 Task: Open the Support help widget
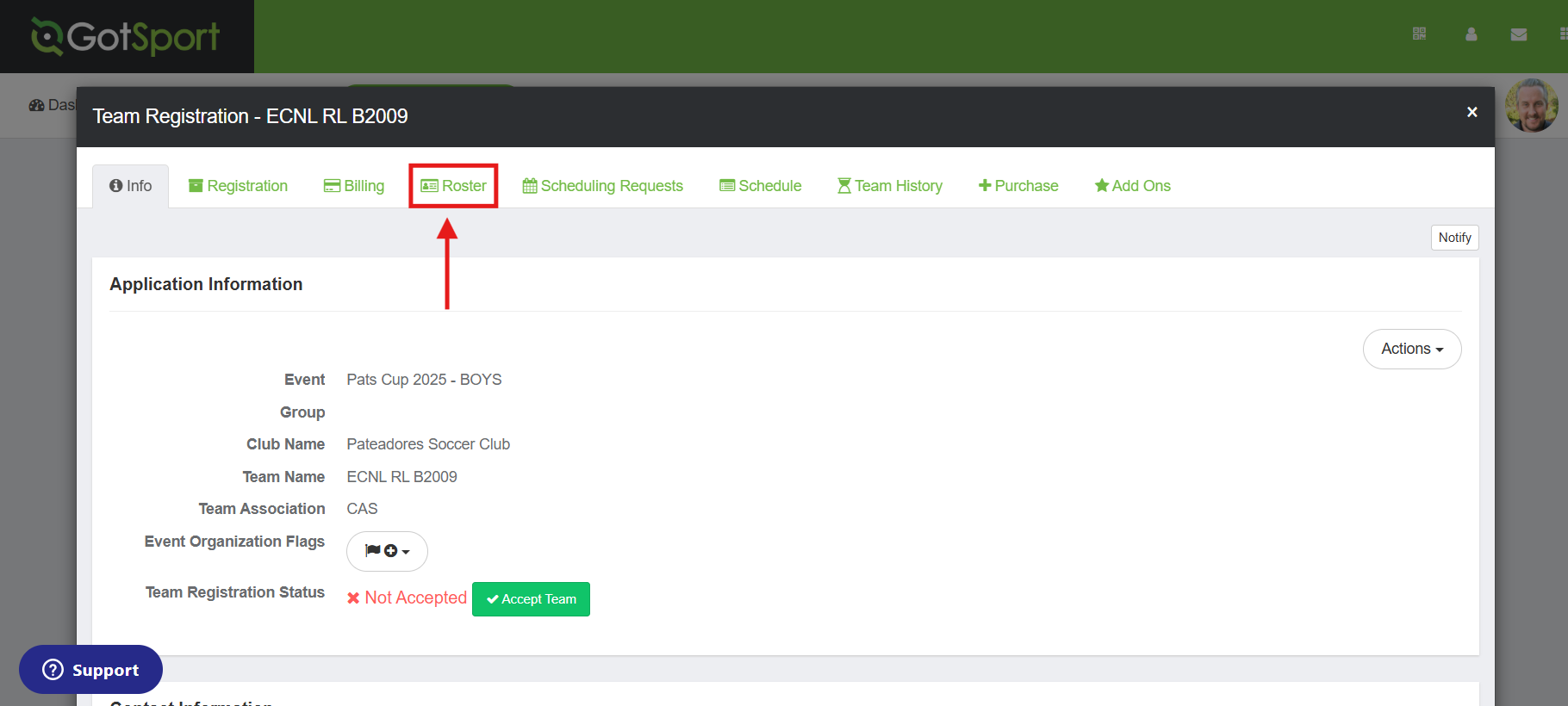click(x=90, y=670)
